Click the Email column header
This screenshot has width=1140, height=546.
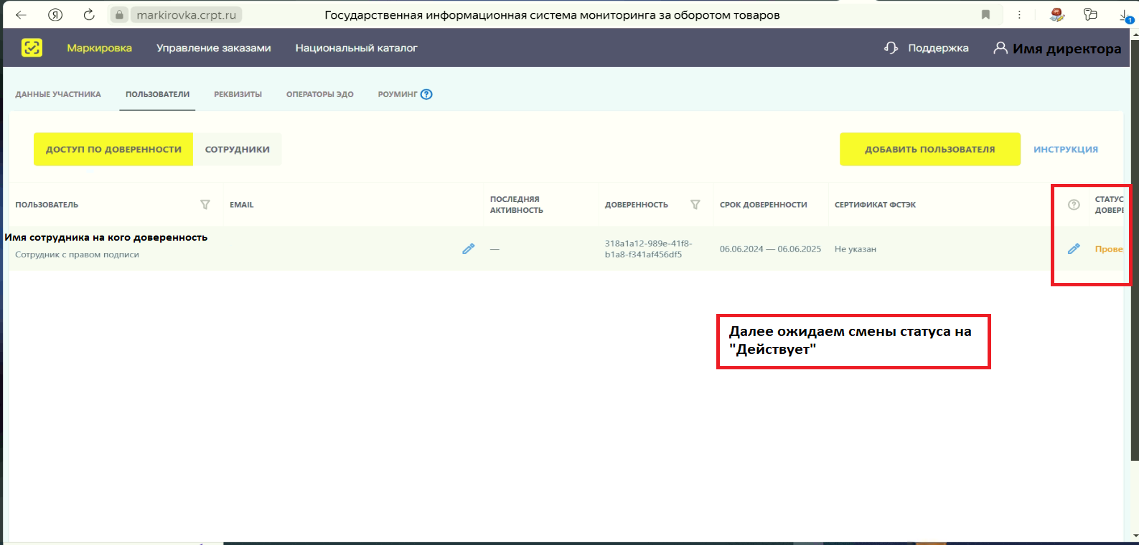pyautogui.click(x=241, y=205)
